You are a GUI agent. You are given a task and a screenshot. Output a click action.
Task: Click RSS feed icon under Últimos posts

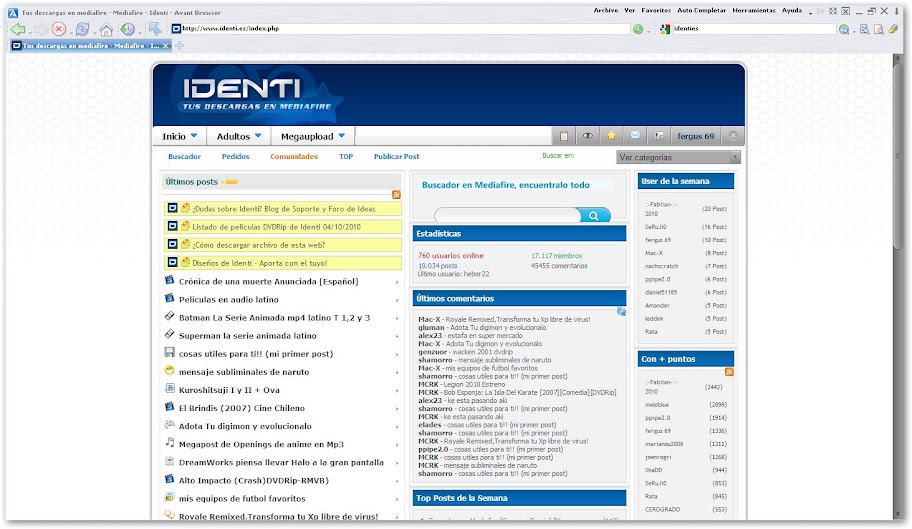coord(396,195)
